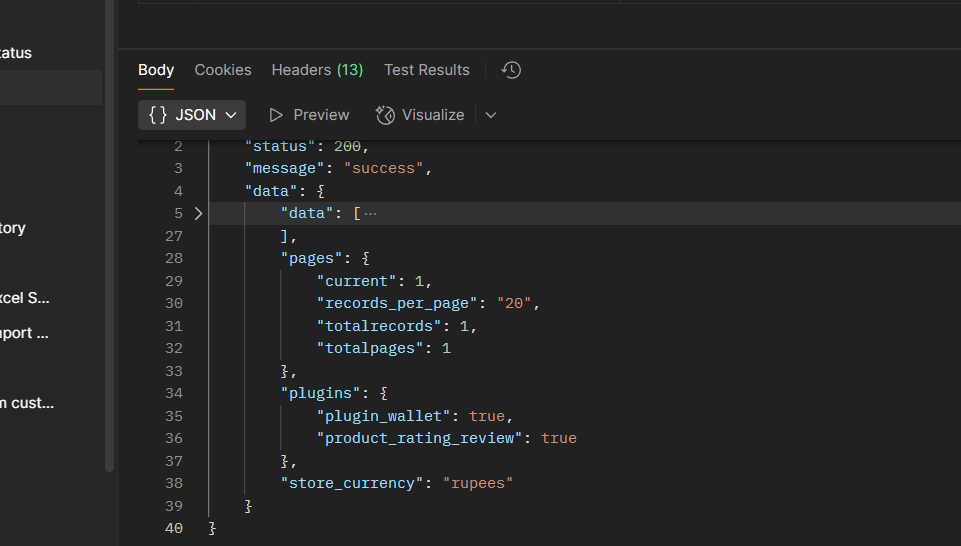
Task: Select the sidebar item ending in "tory"
Action: (13, 229)
